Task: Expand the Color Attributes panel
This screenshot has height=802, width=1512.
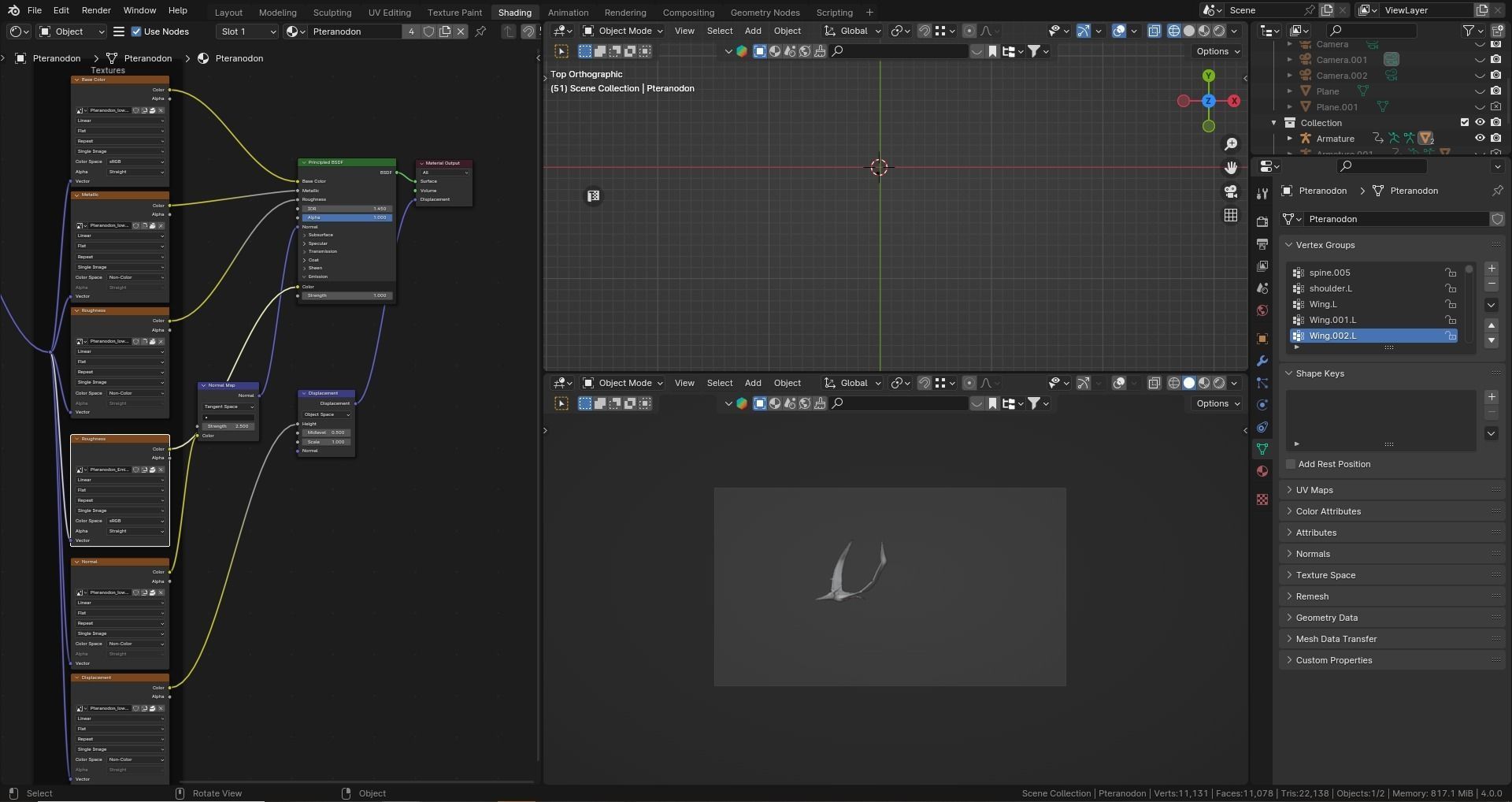Action: (x=1289, y=511)
